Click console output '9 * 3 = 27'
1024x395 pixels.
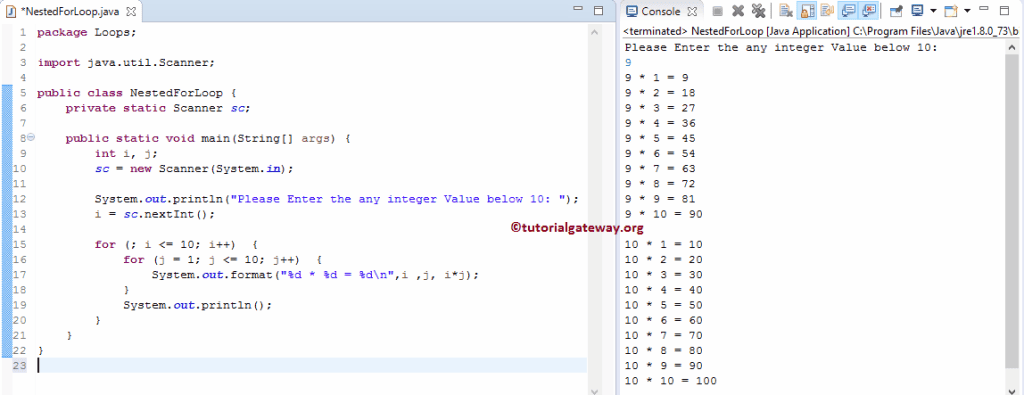coord(660,108)
